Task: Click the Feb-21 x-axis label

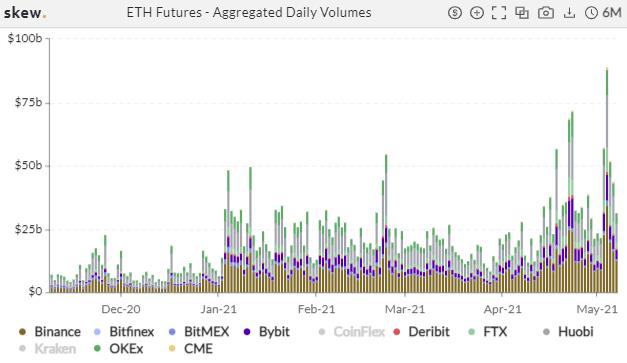Action: [316, 309]
